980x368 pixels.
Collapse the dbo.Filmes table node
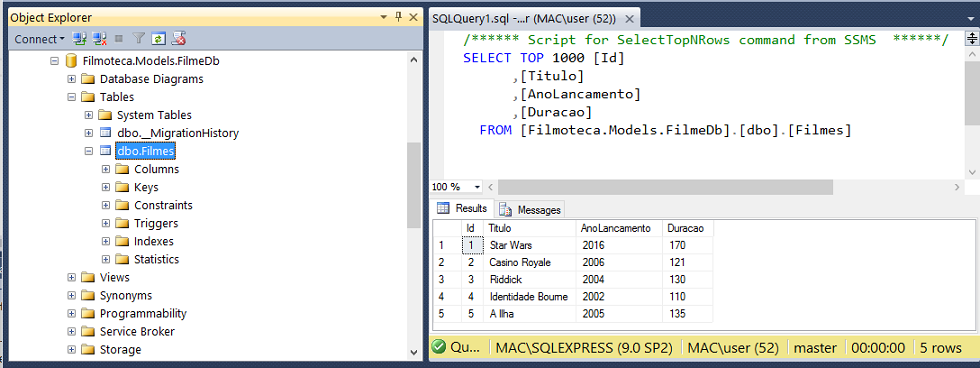pyautogui.click(x=88, y=151)
